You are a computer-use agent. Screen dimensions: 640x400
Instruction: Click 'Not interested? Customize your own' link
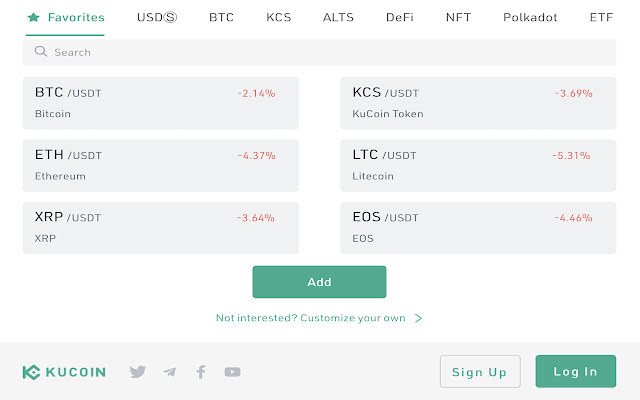[311, 318]
